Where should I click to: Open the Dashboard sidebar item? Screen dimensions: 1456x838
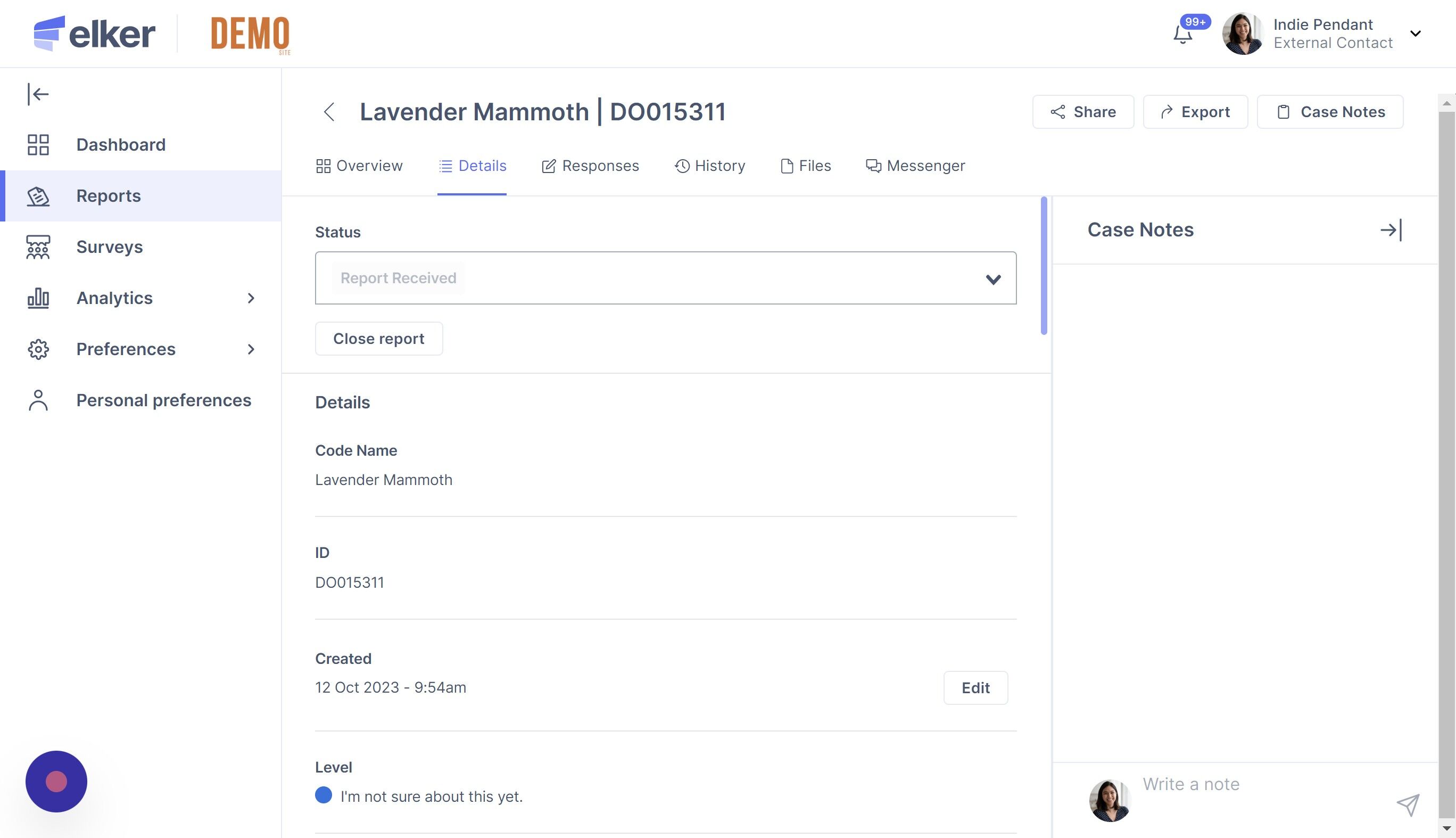click(x=121, y=144)
